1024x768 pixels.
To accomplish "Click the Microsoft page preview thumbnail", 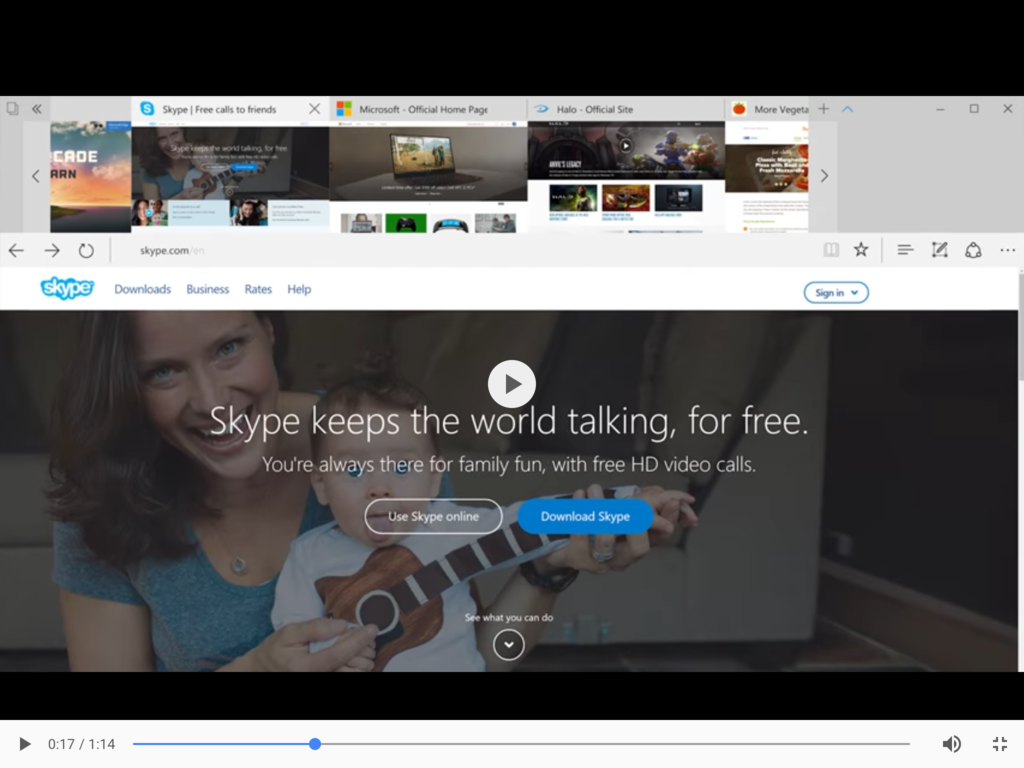I will coord(428,176).
